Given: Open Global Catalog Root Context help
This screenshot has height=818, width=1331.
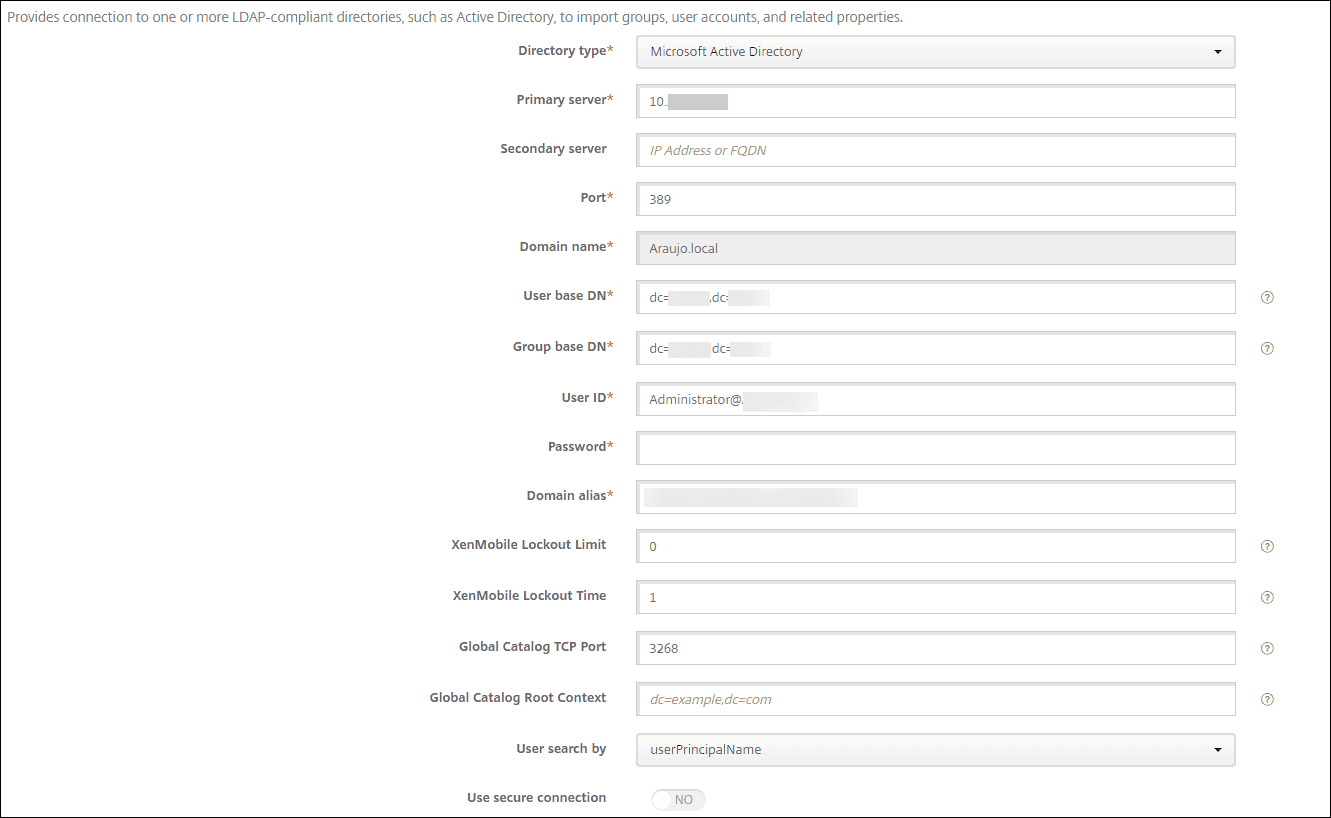Looking at the screenshot, I should click(x=1267, y=698).
